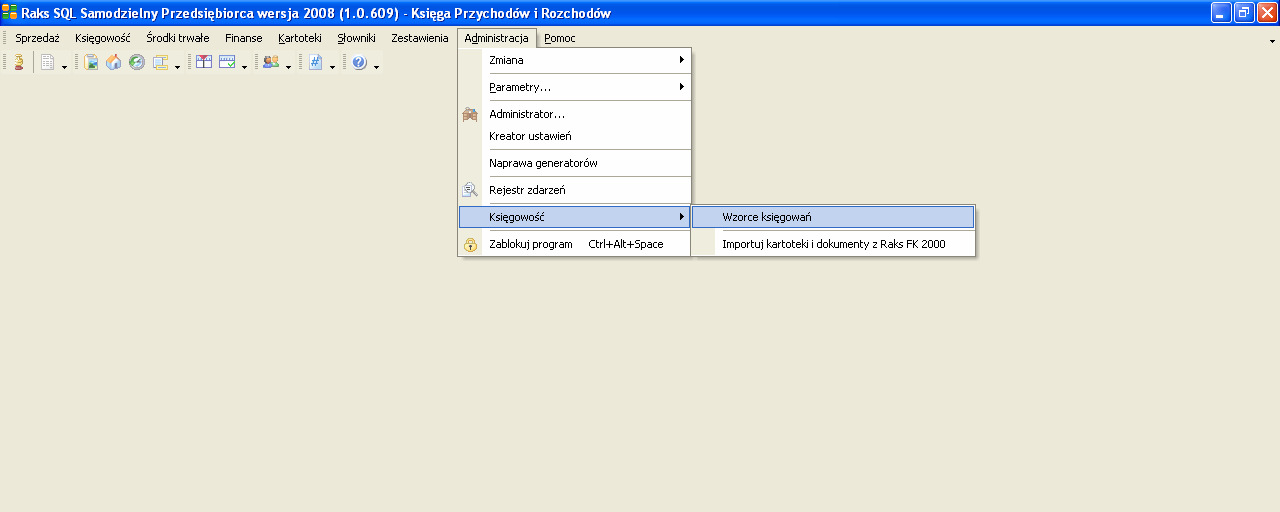This screenshot has width=1280, height=512.
Task: Choose Administrator… from the Administracja menu
Action: (575, 114)
